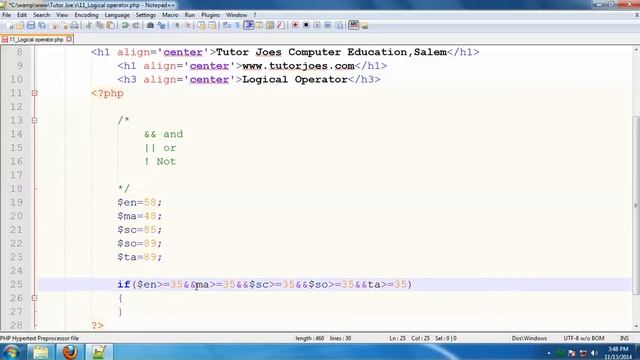Collapse the comment block at line 13
The width and height of the screenshot is (640, 360).
coord(35,120)
